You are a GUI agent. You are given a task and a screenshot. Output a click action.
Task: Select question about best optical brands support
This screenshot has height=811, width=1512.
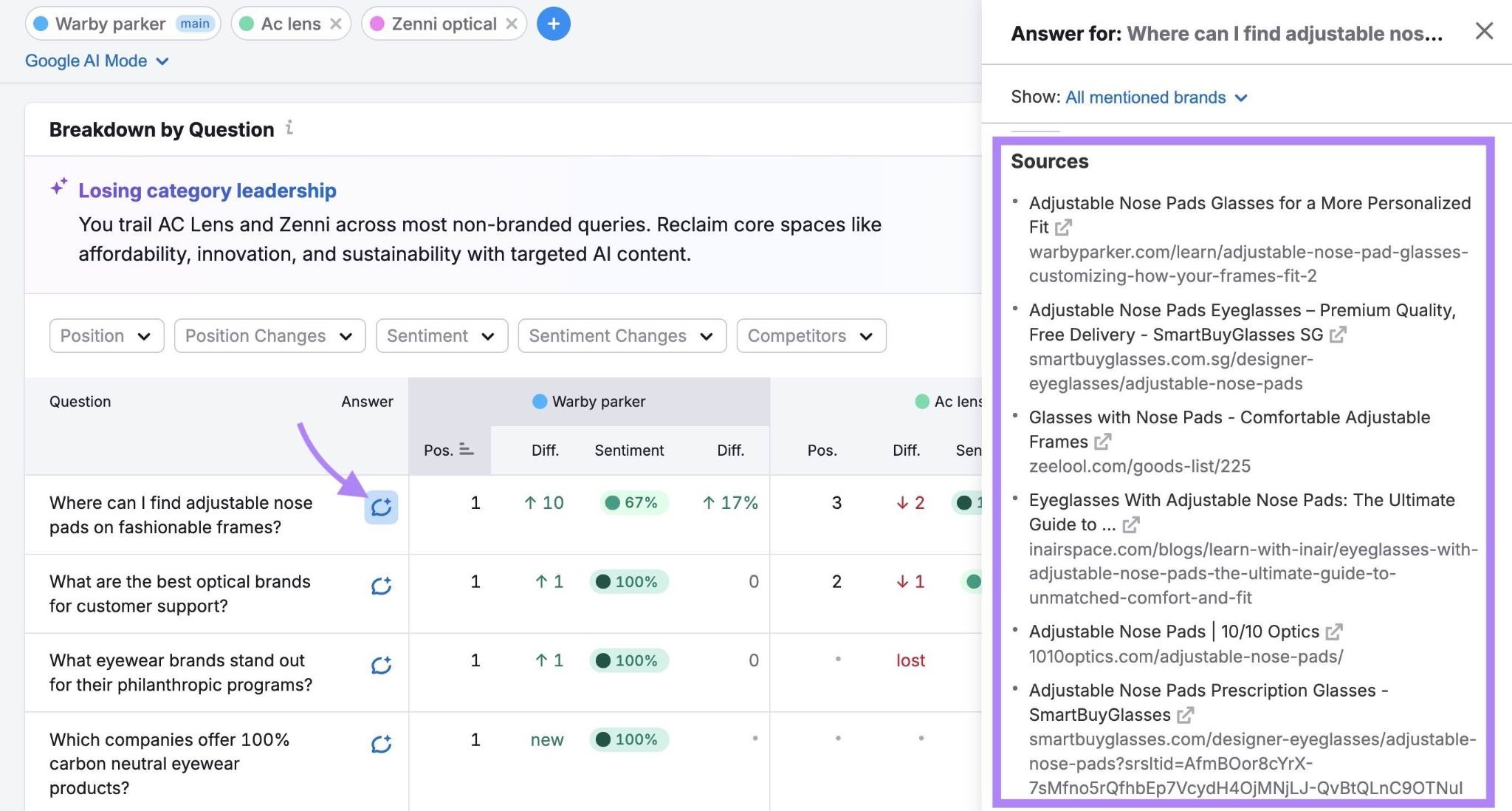[x=180, y=594]
